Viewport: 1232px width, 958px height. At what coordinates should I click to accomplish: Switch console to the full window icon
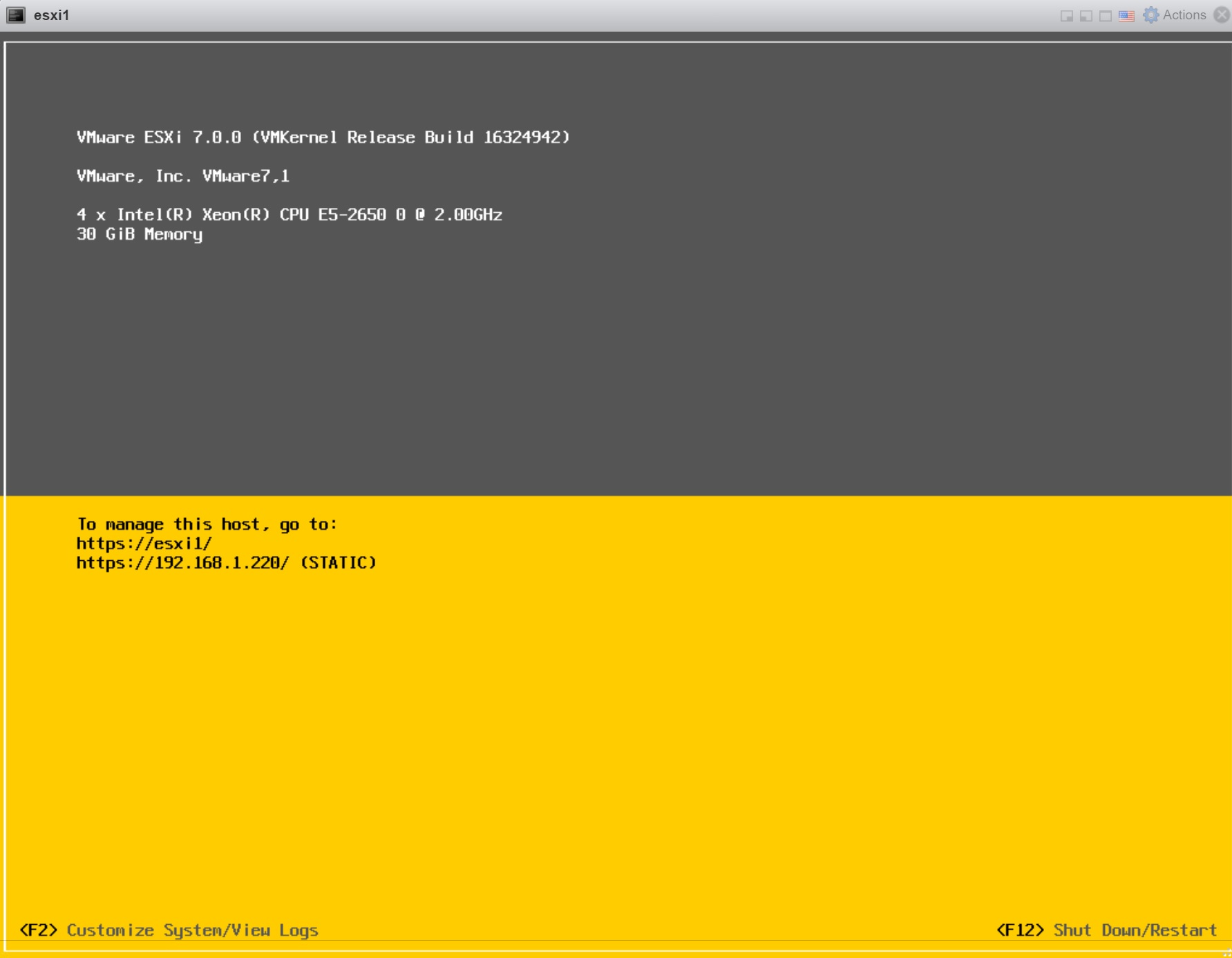(1105, 16)
